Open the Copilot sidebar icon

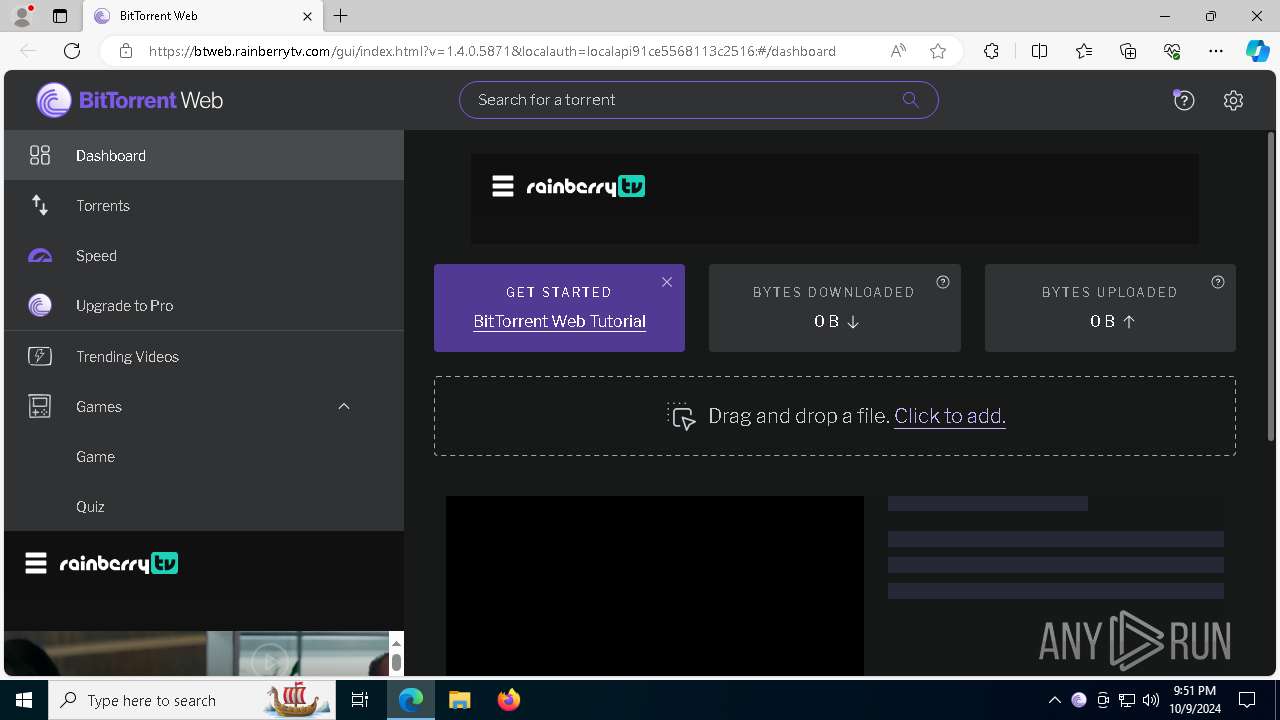pos(1257,51)
